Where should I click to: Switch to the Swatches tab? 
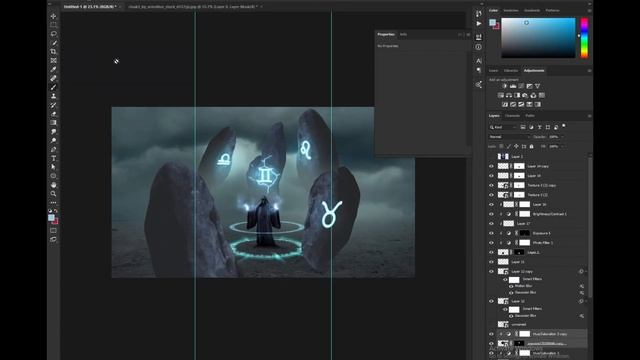click(x=511, y=11)
